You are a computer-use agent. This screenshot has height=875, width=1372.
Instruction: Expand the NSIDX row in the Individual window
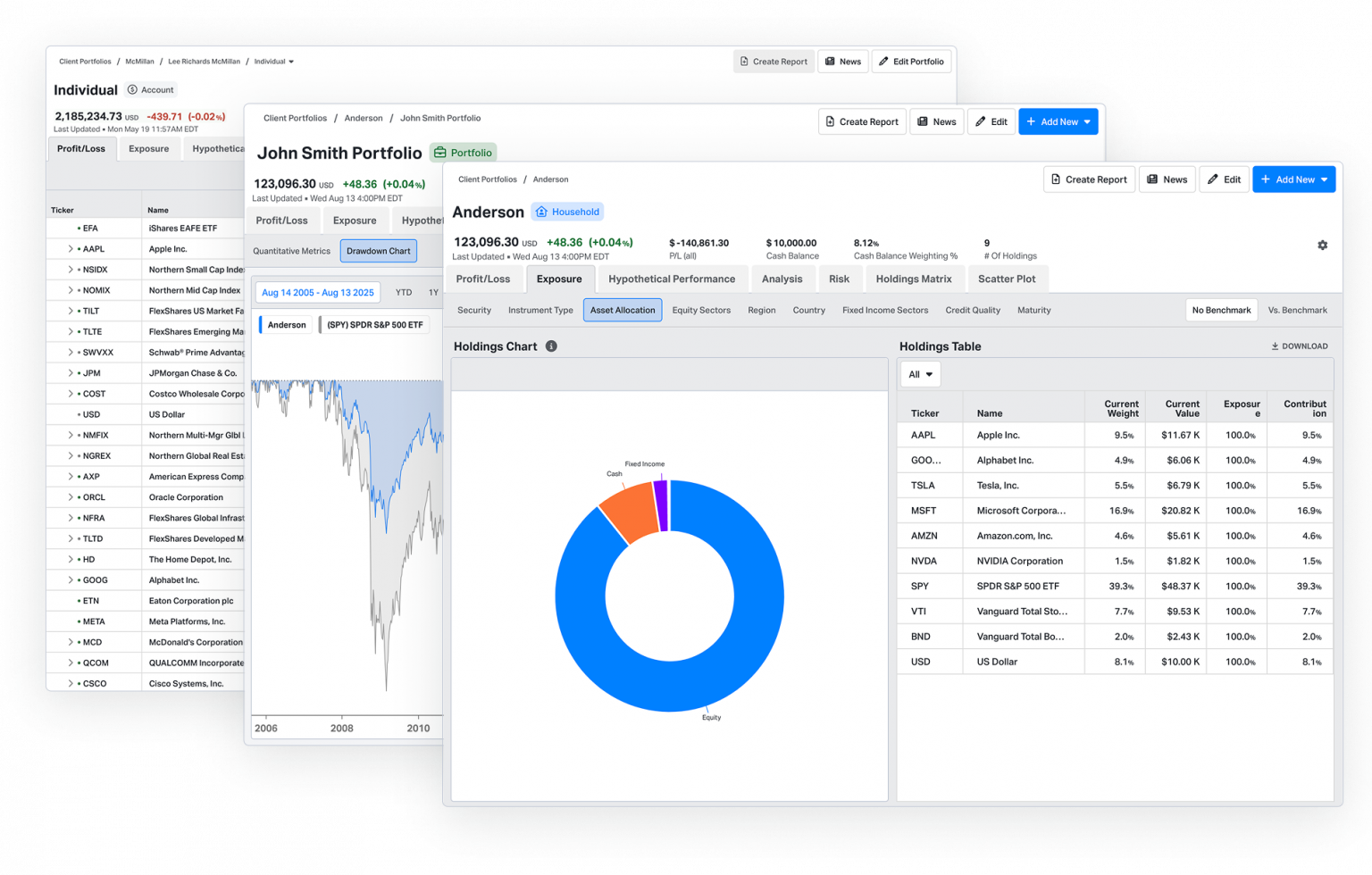click(71, 270)
